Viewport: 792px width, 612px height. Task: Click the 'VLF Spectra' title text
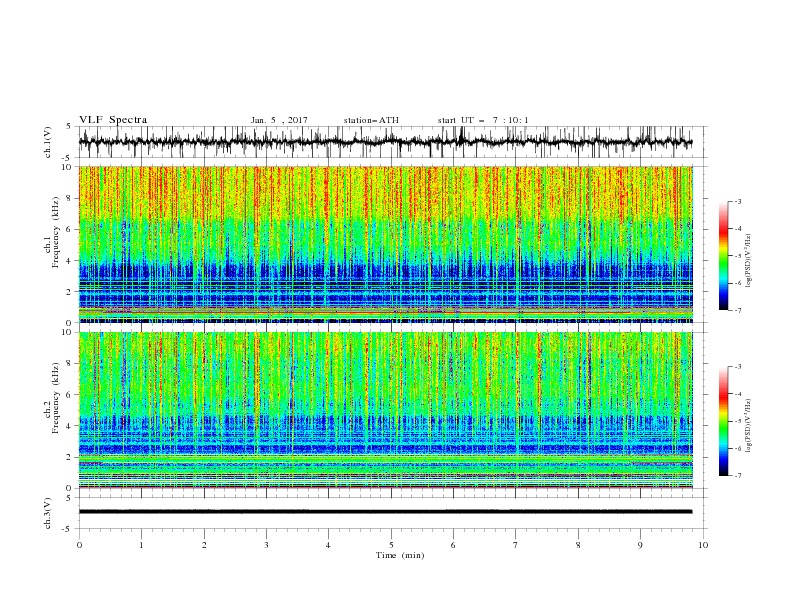(x=113, y=120)
